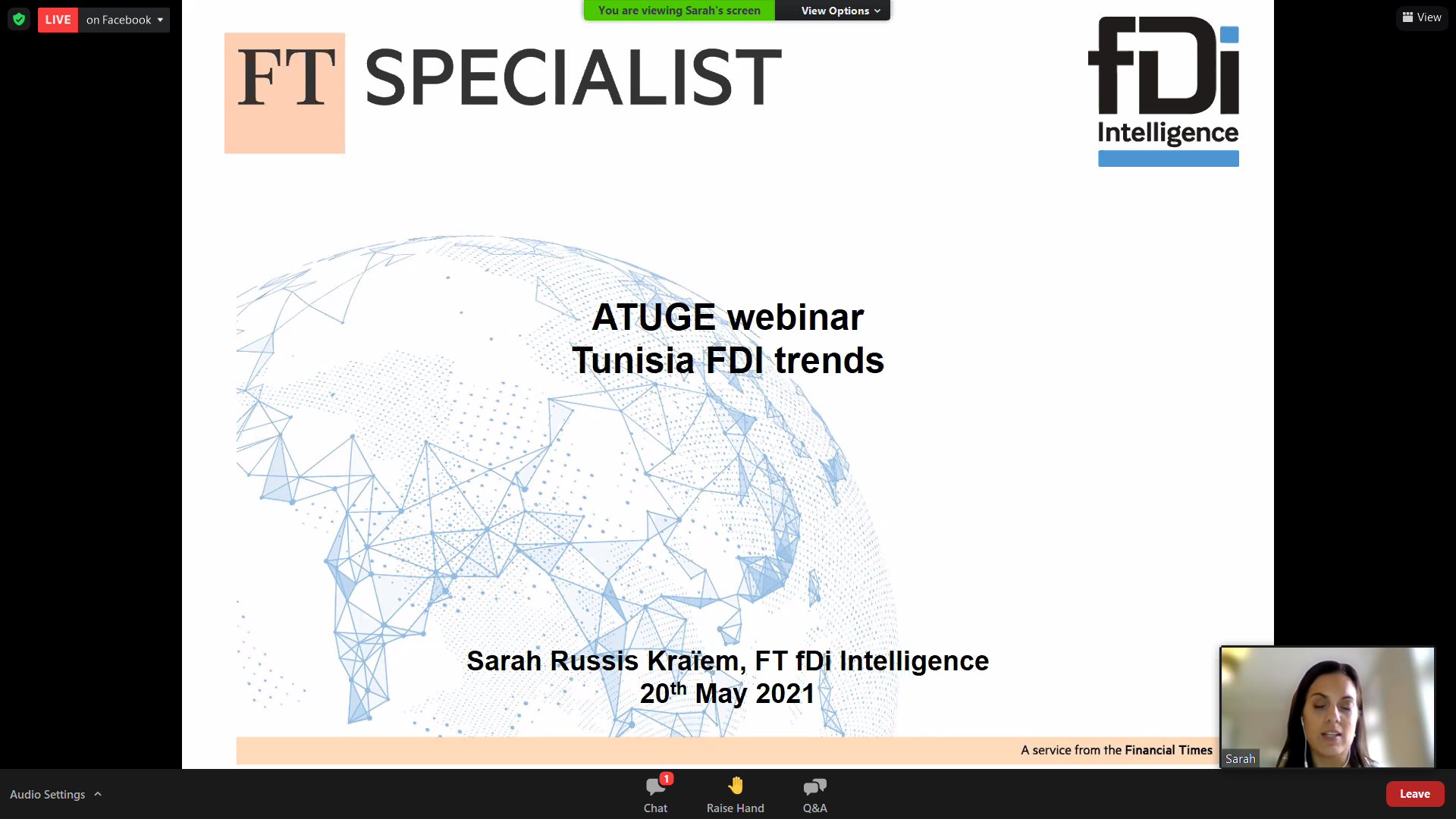
Task: Click the green encryption shield icon
Action: tap(19, 20)
